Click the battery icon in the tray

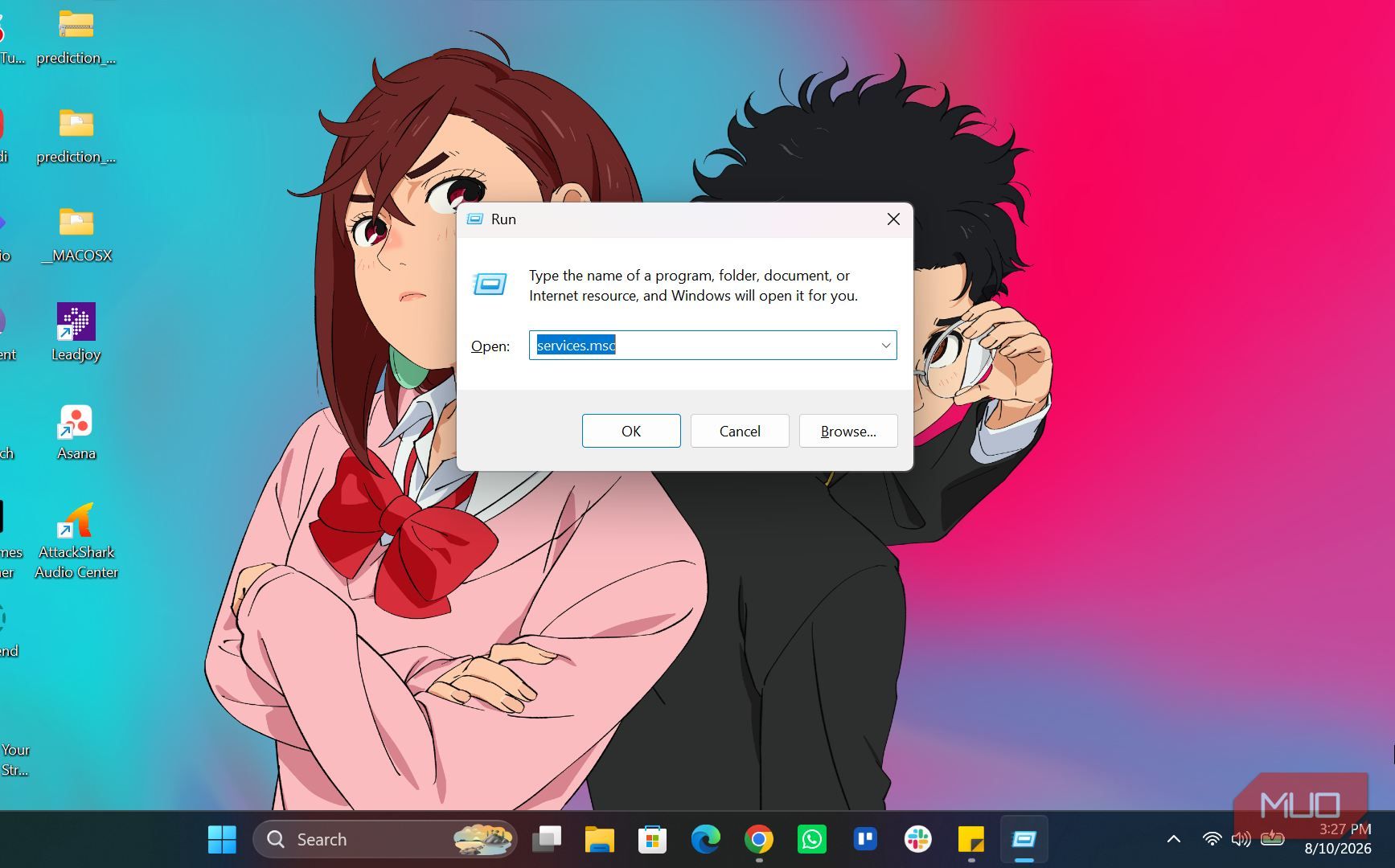click(1272, 839)
